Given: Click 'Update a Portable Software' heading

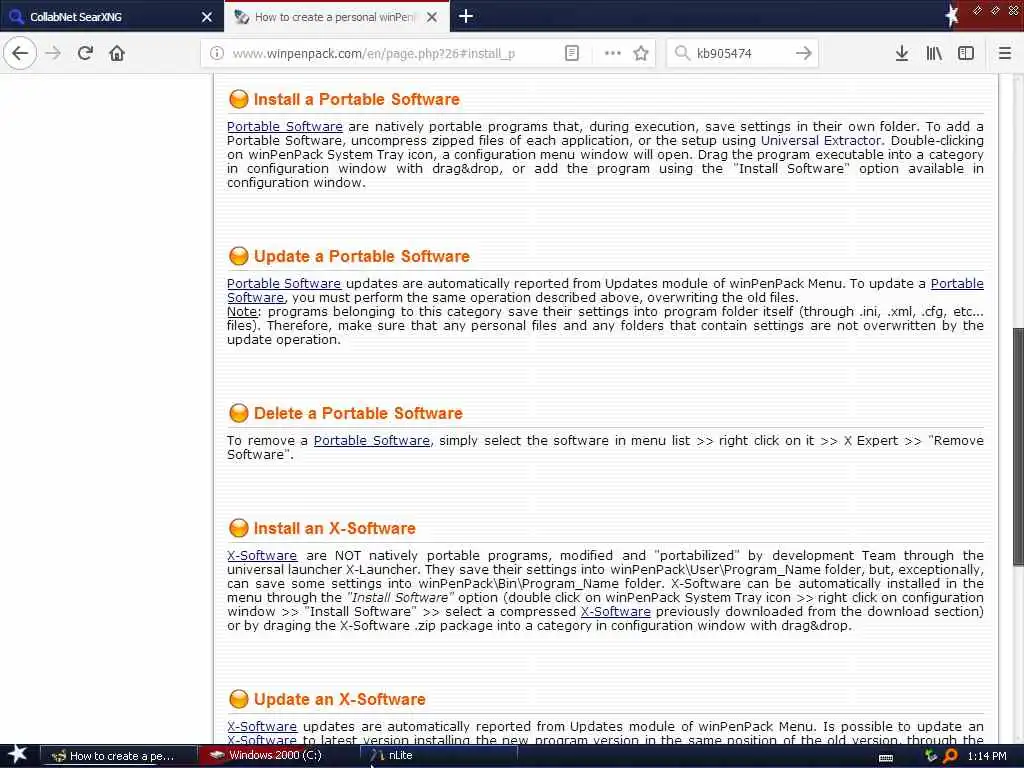Looking at the screenshot, I should (x=362, y=256).
